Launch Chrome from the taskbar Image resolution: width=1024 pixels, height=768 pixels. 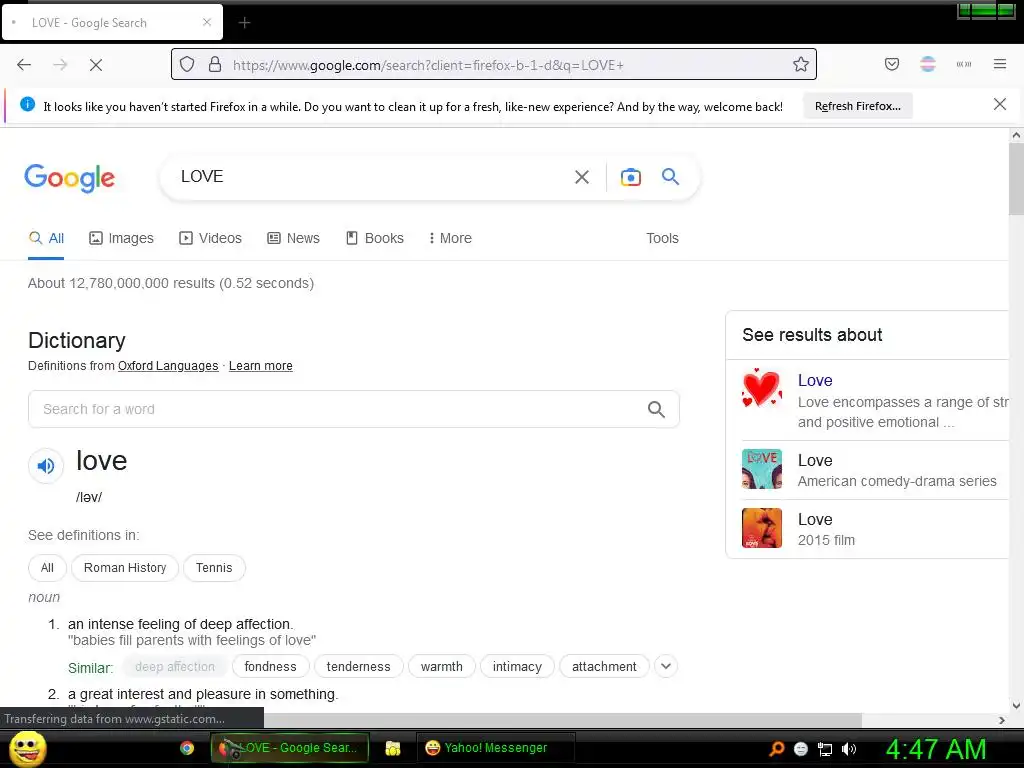point(187,748)
